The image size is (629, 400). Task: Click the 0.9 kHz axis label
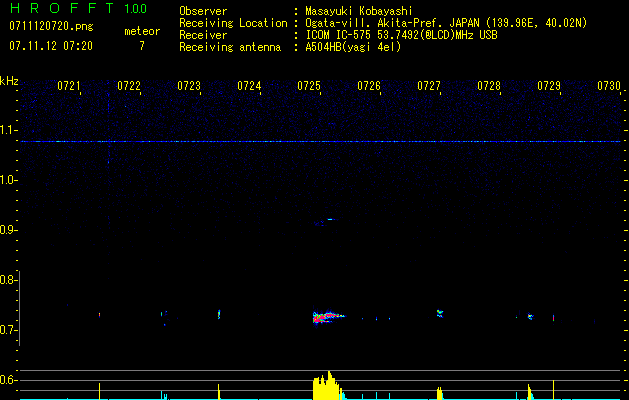[x=8, y=230]
